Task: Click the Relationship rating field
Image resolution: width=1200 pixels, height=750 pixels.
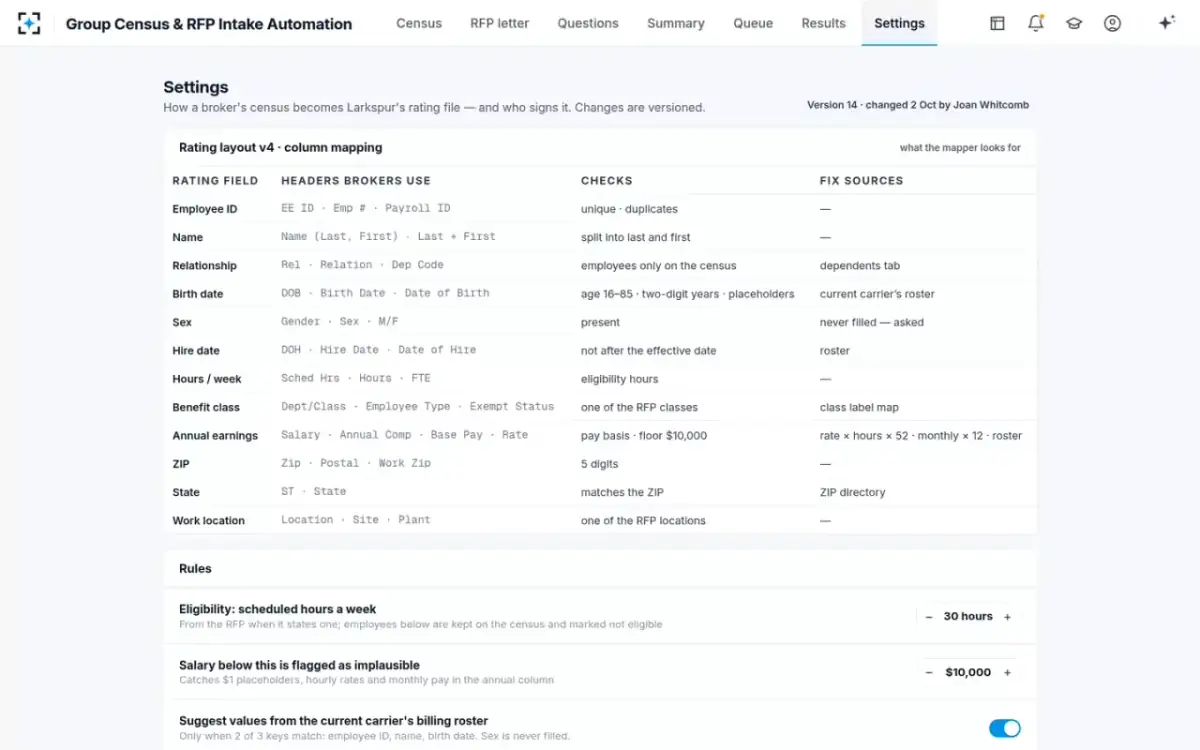Action: click(205, 266)
